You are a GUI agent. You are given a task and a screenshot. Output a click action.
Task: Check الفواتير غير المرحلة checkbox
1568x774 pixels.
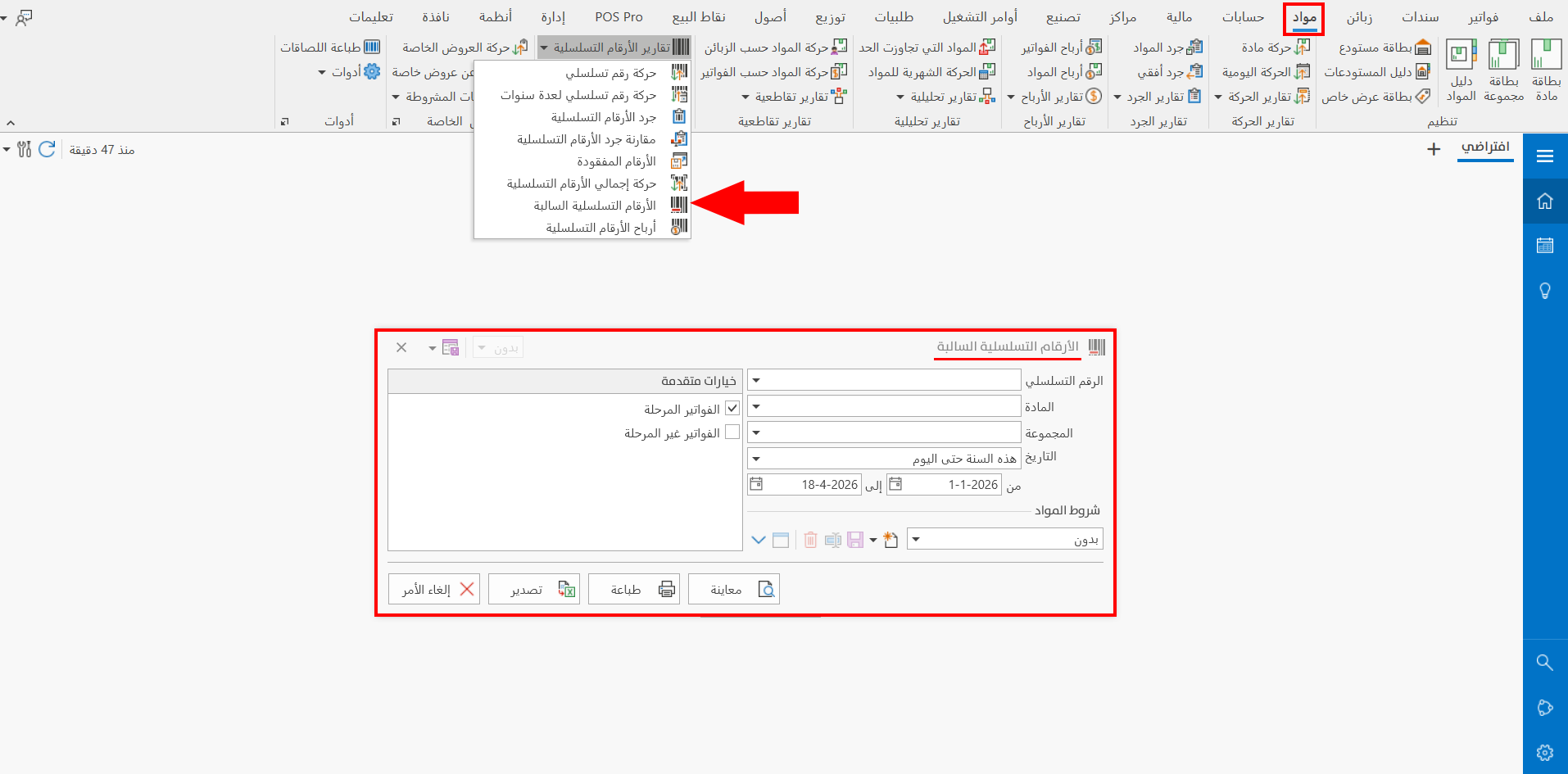point(732,432)
